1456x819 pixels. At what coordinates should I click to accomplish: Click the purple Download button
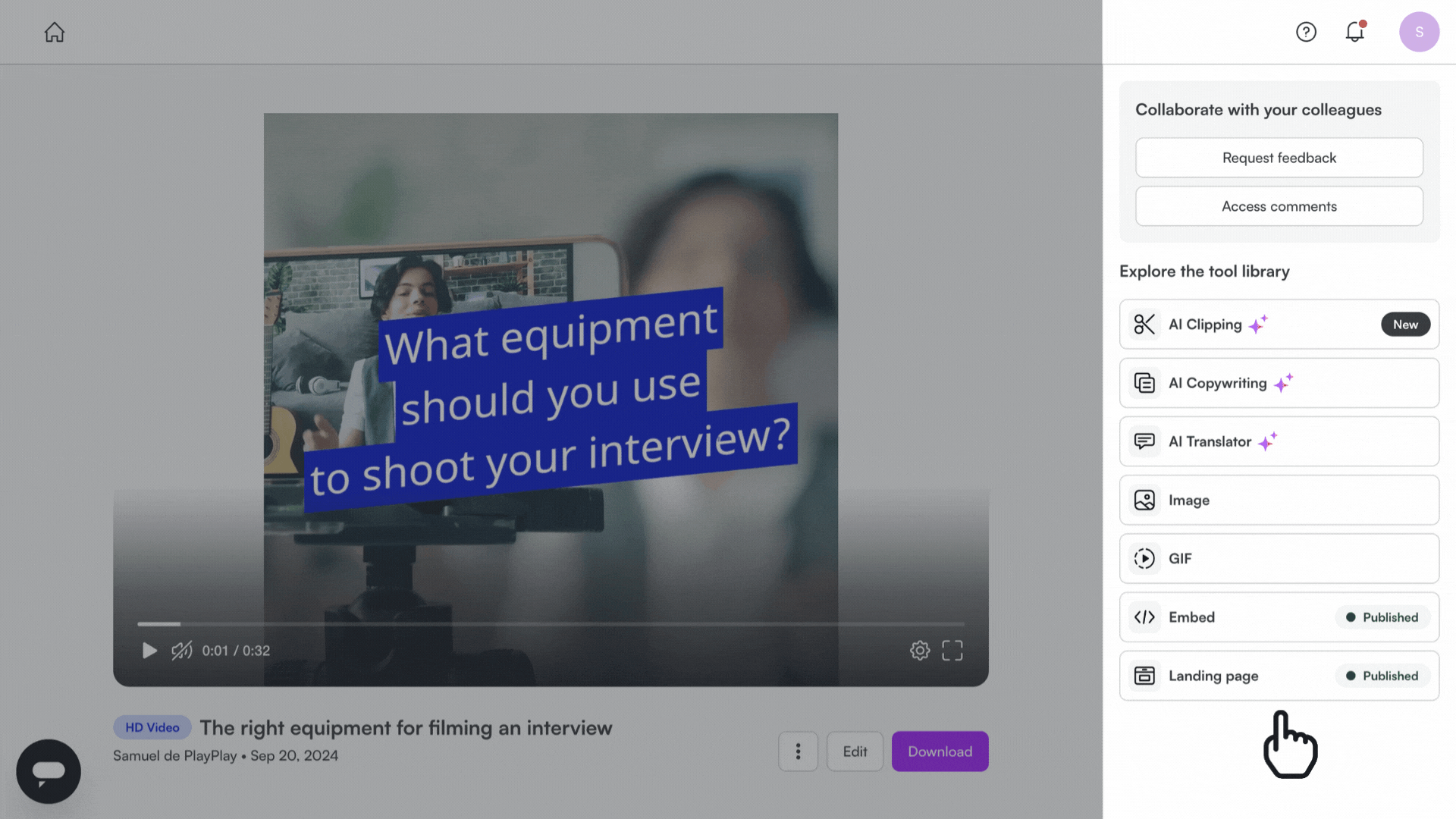(x=940, y=752)
